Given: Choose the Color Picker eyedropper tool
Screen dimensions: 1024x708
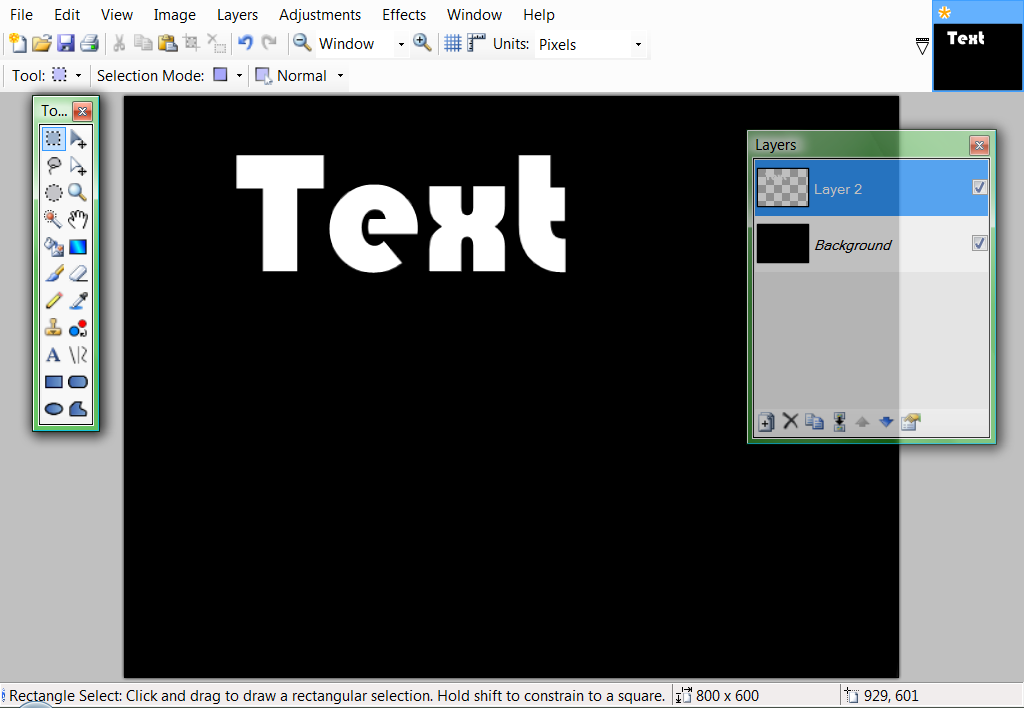Looking at the screenshot, I should click(x=78, y=300).
